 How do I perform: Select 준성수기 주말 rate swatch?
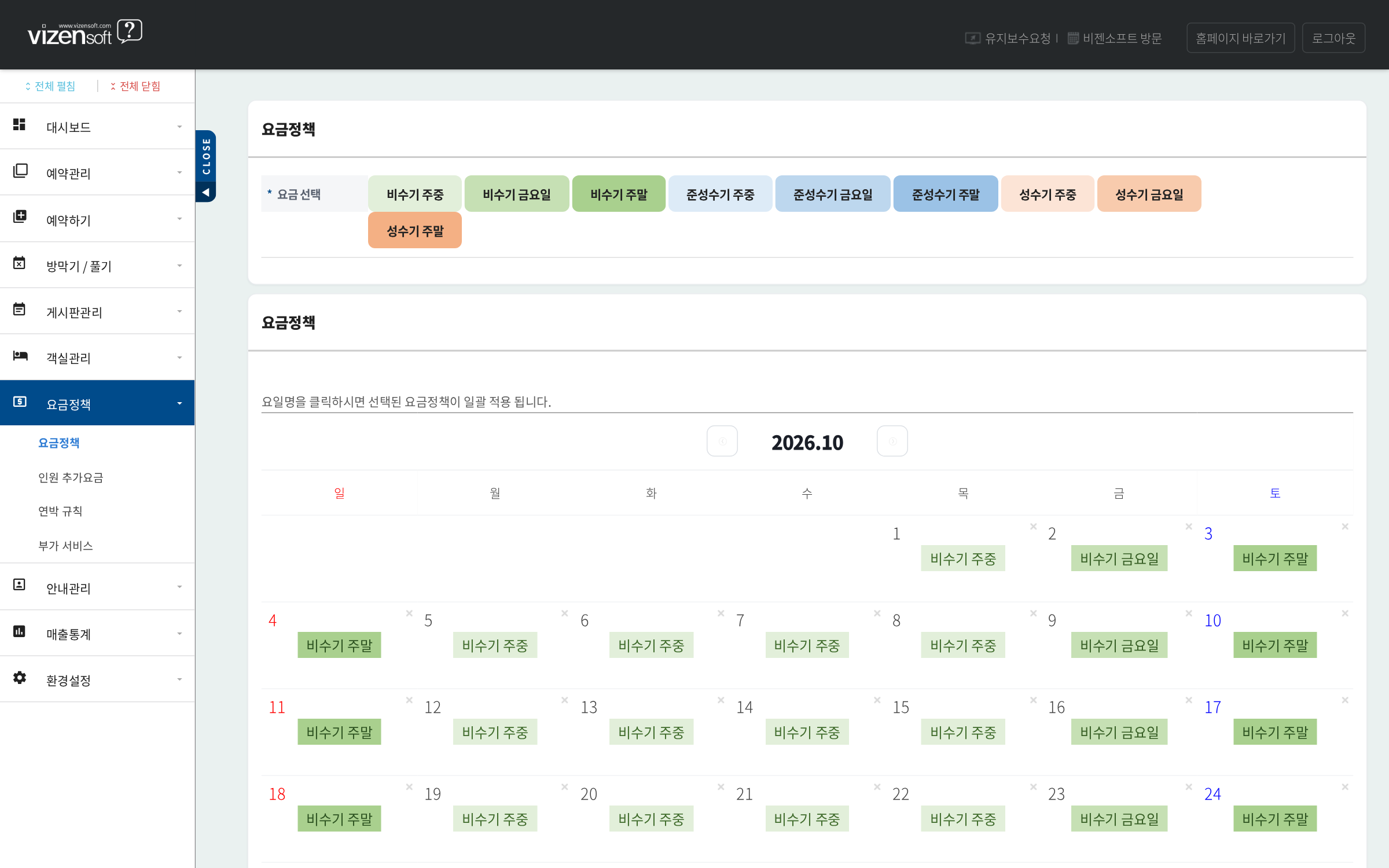[x=946, y=194]
